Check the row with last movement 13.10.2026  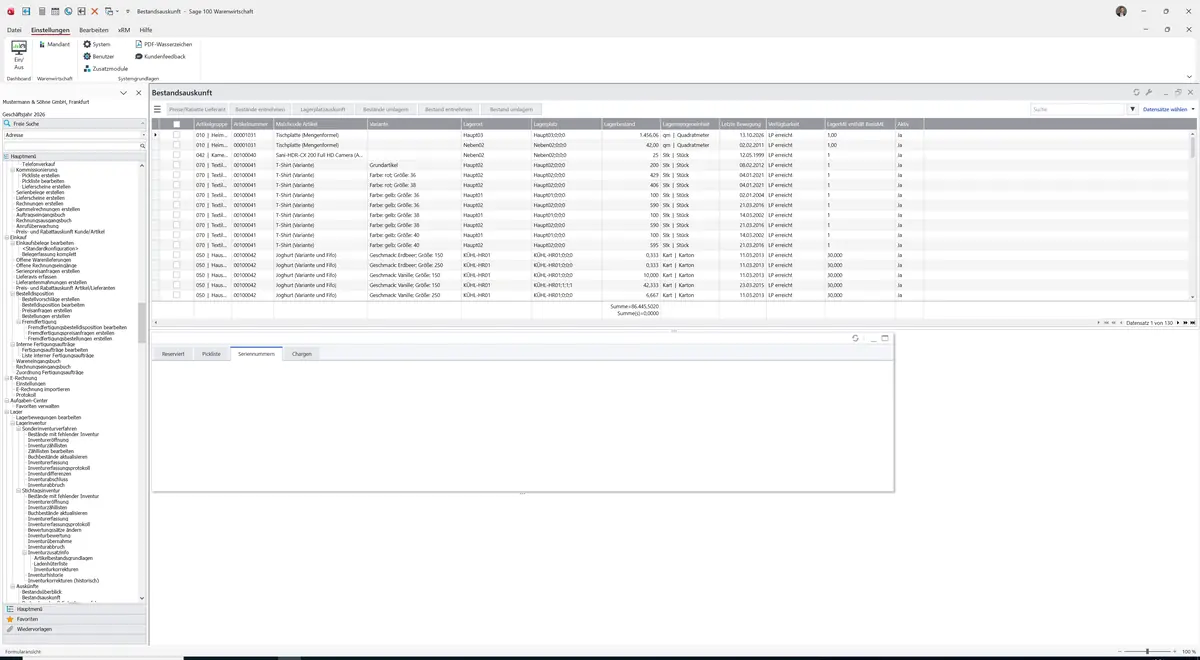tap(177, 135)
